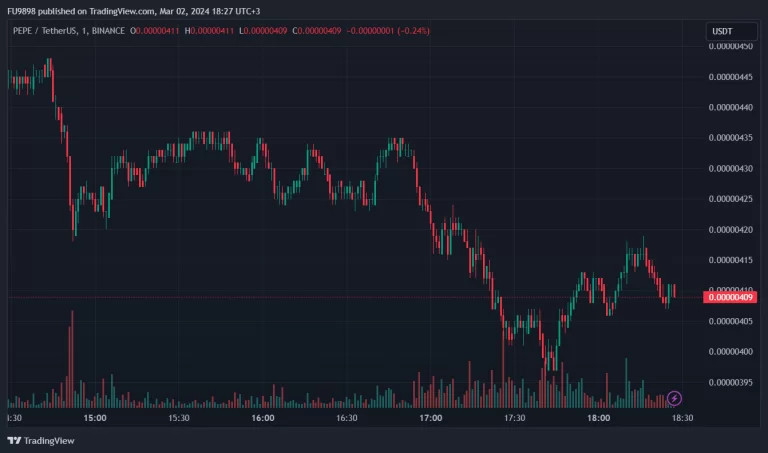The image size is (768, 453).
Task: Click the 0.00000440 price axis label
Action: [x=730, y=107]
